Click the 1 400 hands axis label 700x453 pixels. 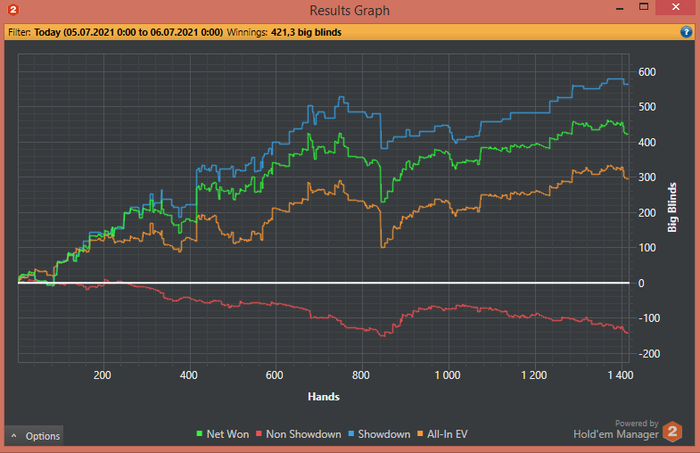(x=621, y=375)
